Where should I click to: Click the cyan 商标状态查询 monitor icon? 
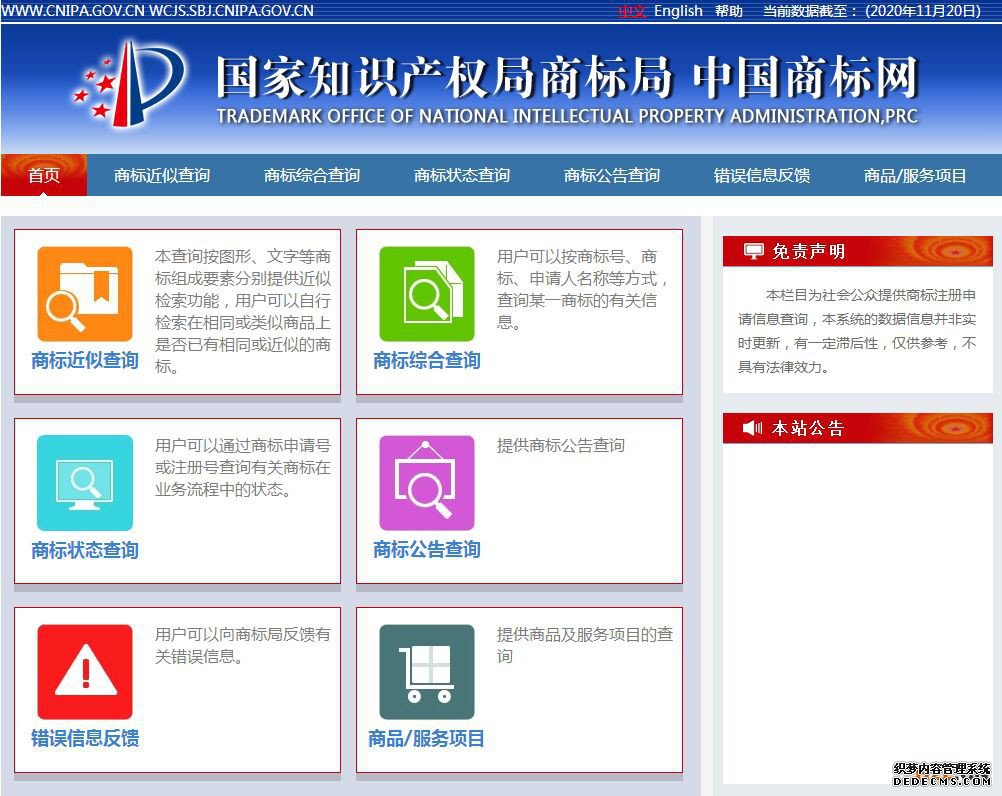coord(85,483)
